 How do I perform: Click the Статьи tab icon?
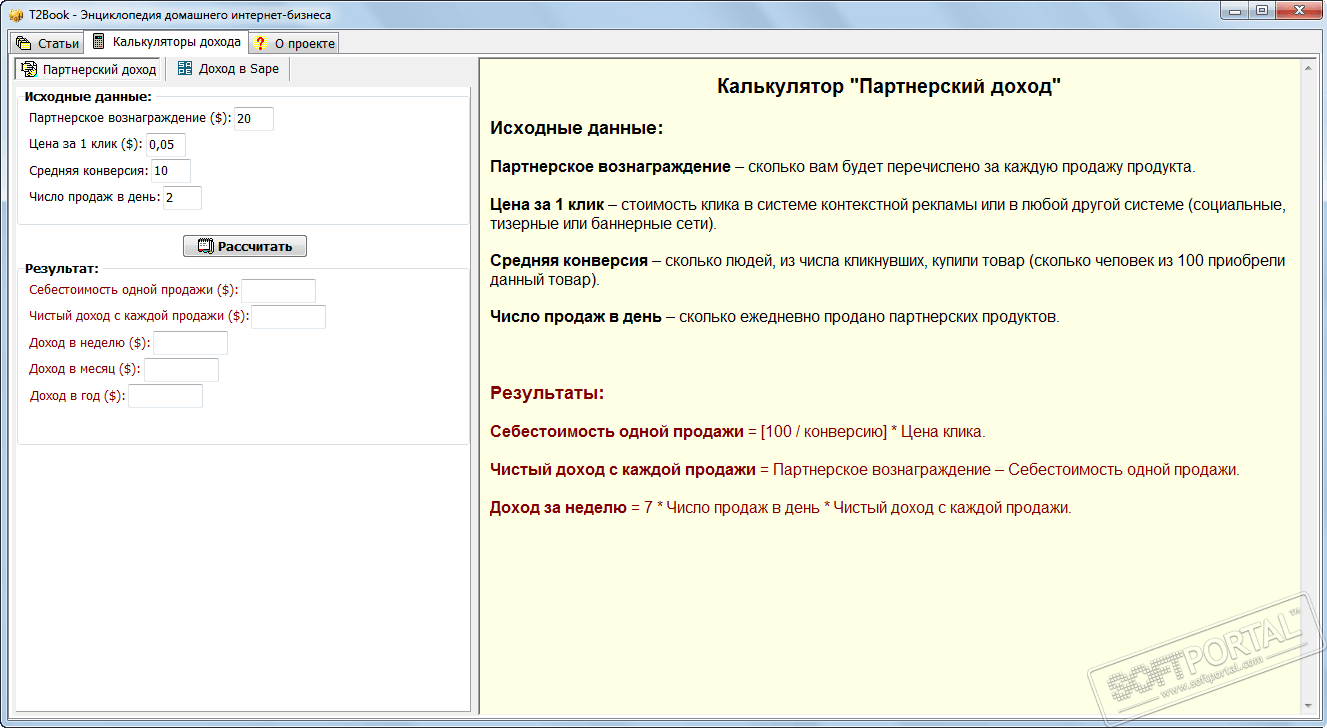point(24,43)
